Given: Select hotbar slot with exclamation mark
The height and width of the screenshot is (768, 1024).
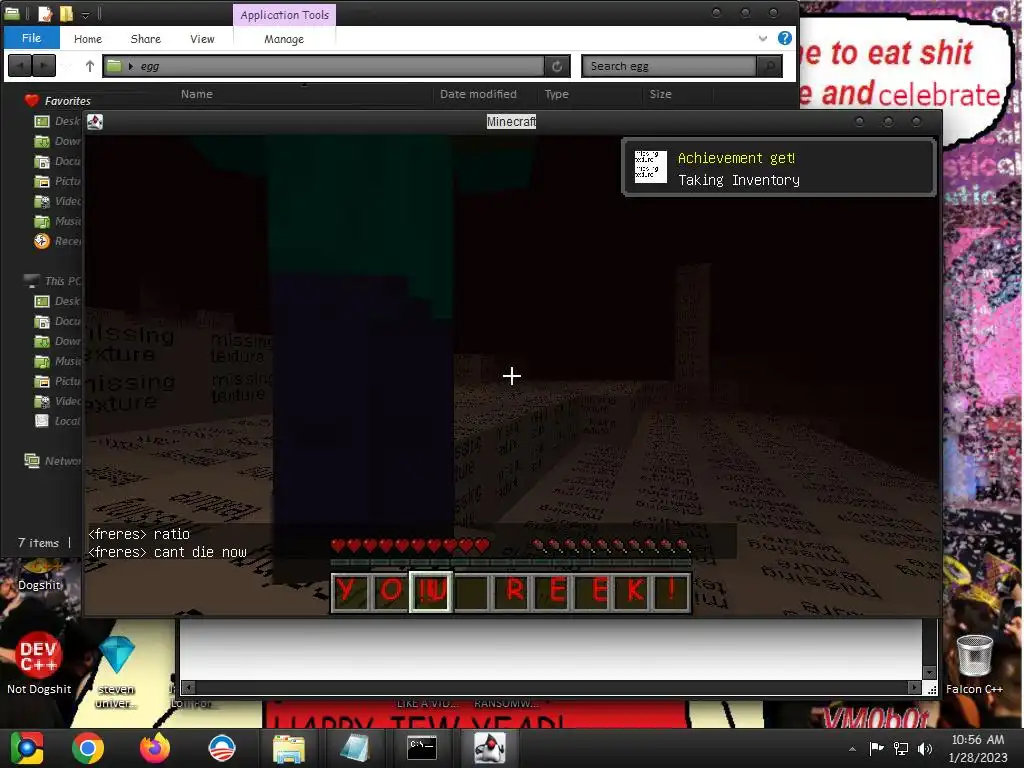Looking at the screenshot, I should click(x=671, y=592).
